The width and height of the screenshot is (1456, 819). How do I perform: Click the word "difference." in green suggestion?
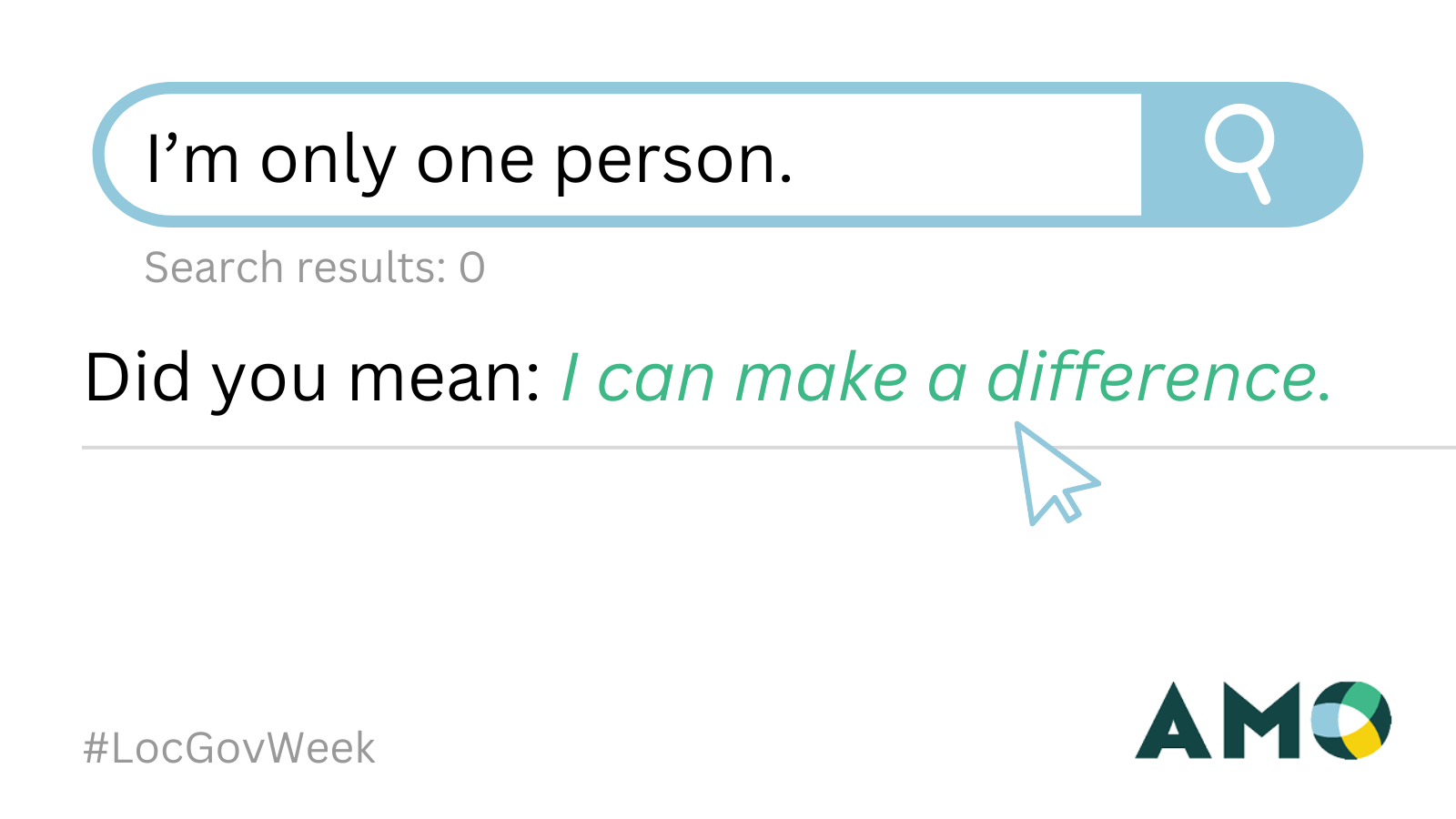[1160, 377]
